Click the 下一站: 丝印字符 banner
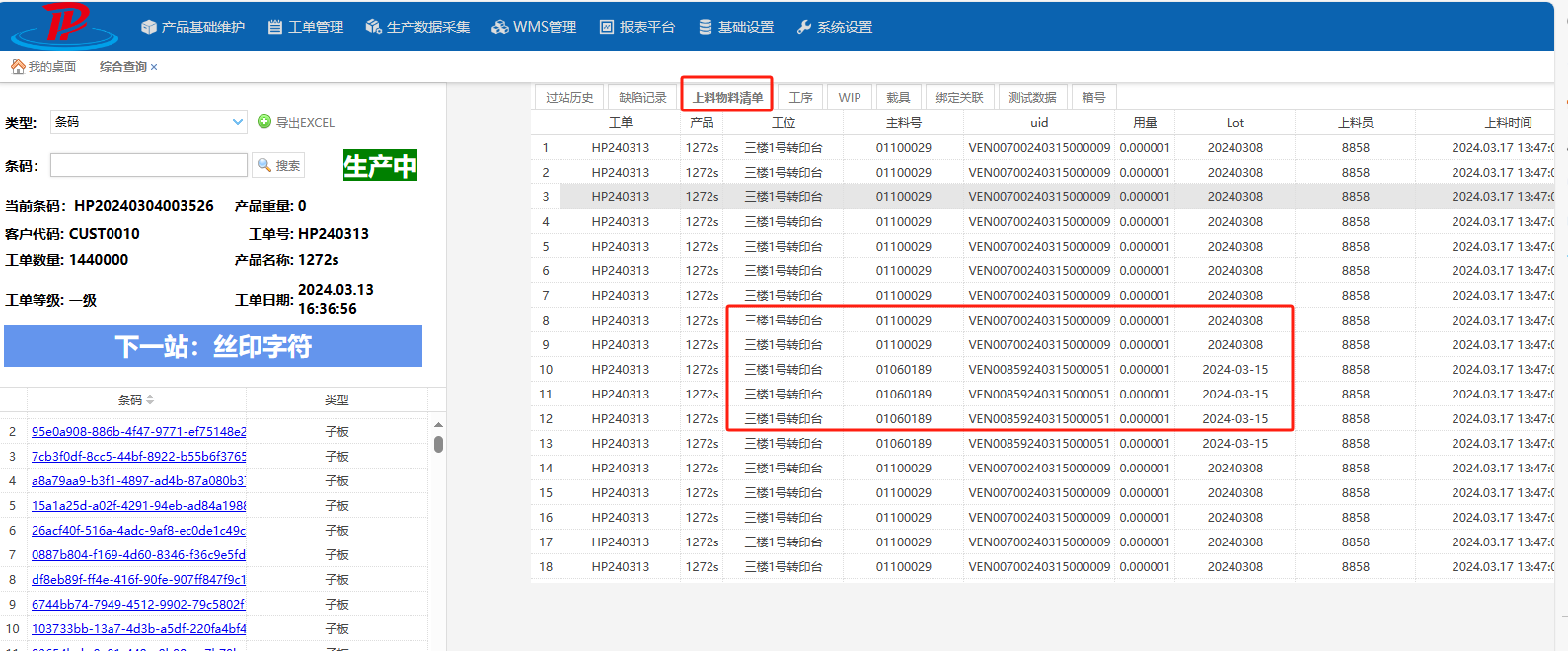This screenshot has height=651, width=1568. (x=213, y=346)
